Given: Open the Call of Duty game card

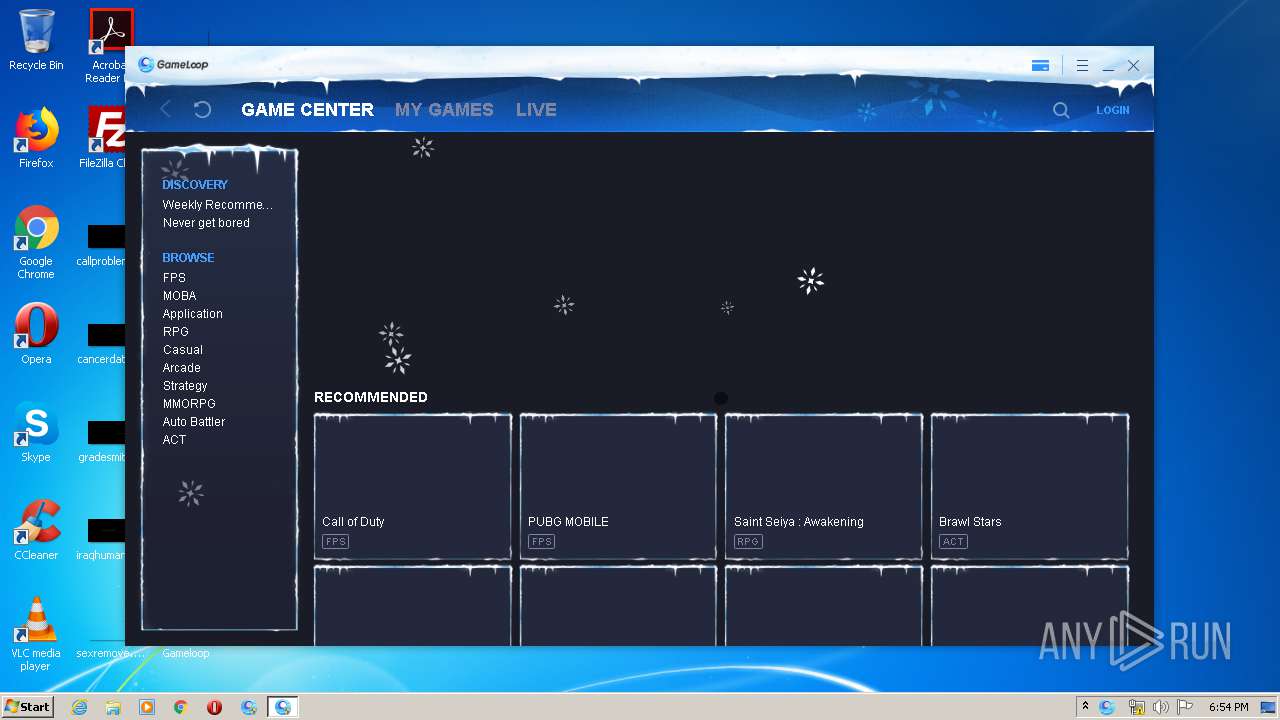Looking at the screenshot, I should [413, 486].
